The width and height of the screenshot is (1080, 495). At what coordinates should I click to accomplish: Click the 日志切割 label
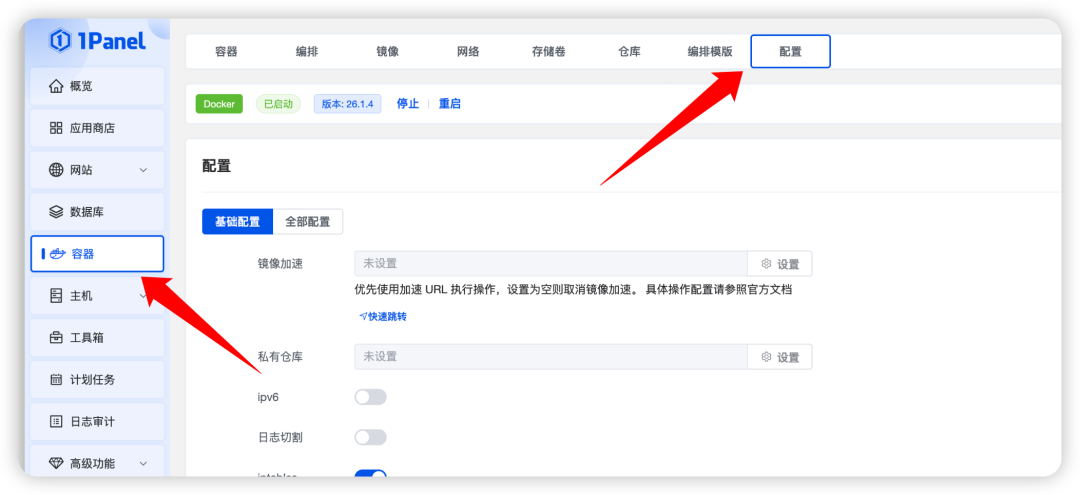click(x=280, y=437)
